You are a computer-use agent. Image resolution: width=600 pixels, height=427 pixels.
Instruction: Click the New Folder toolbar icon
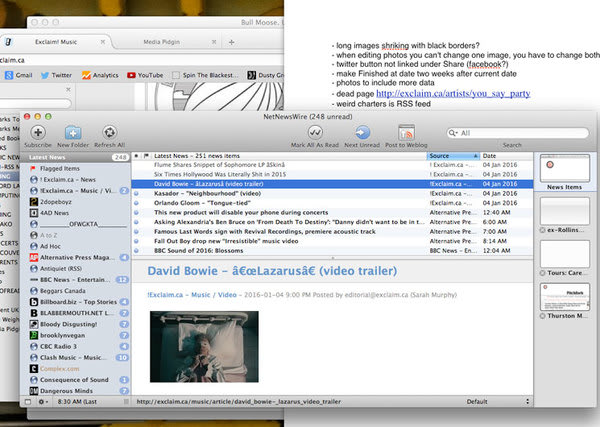[x=73, y=132]
